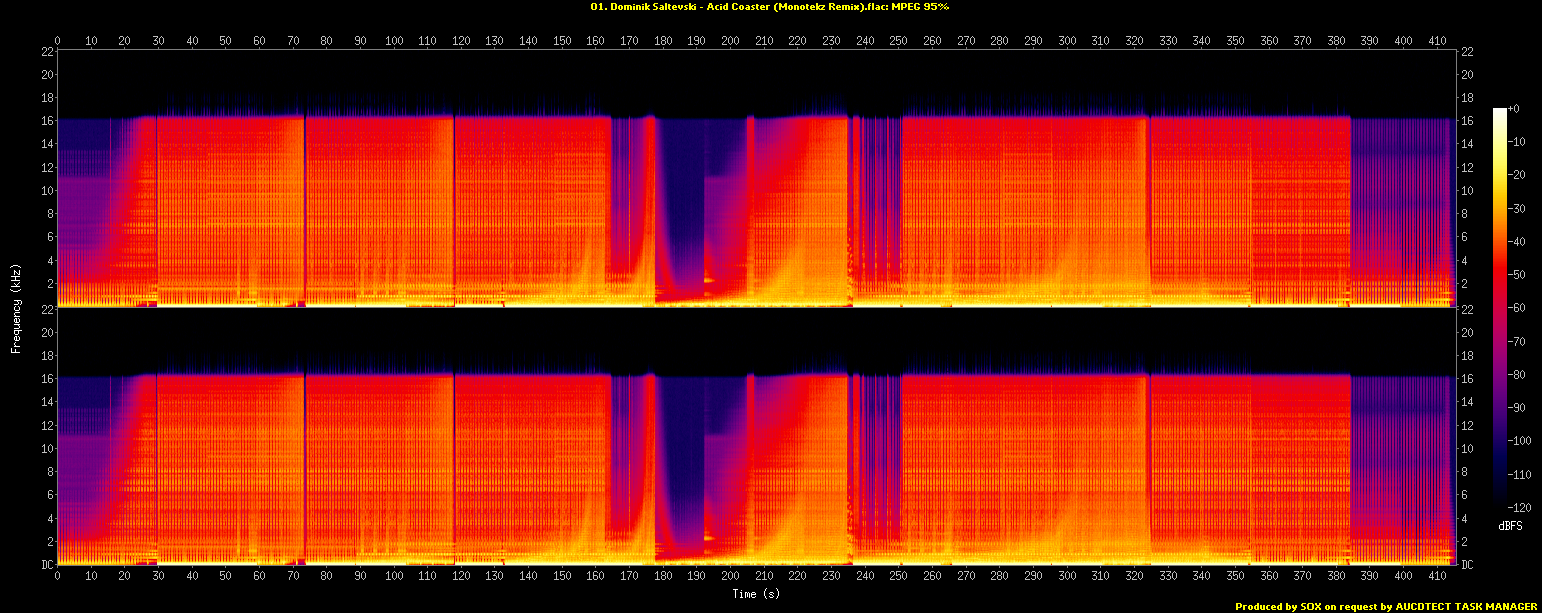
Task: Click the DC label at bottom-left corner
Action: (46, 565)
